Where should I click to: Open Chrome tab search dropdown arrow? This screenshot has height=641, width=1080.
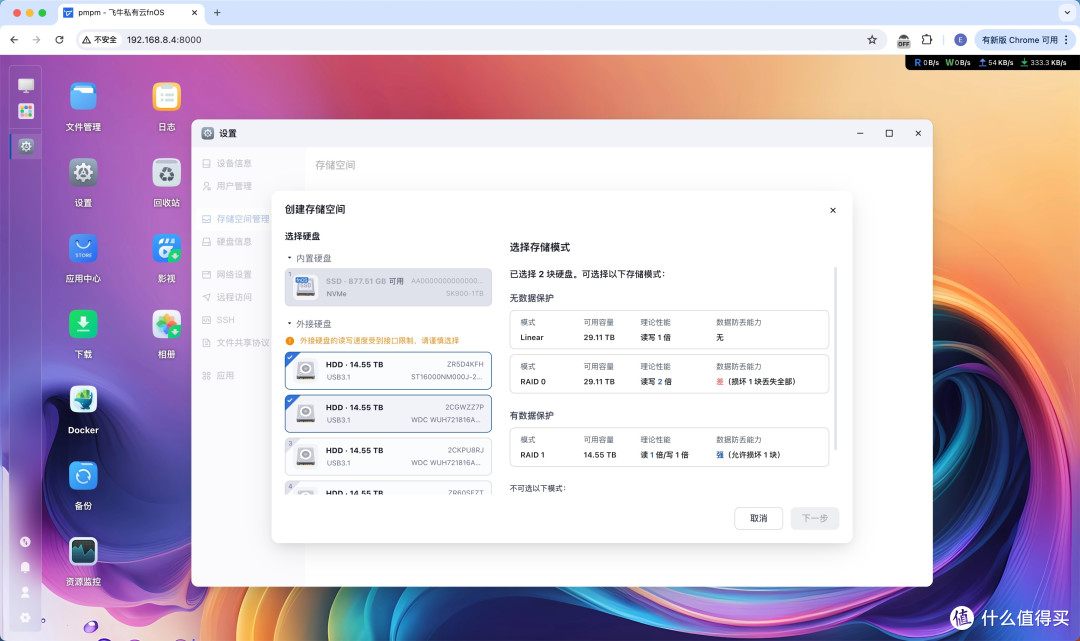tap(1067, 12)
